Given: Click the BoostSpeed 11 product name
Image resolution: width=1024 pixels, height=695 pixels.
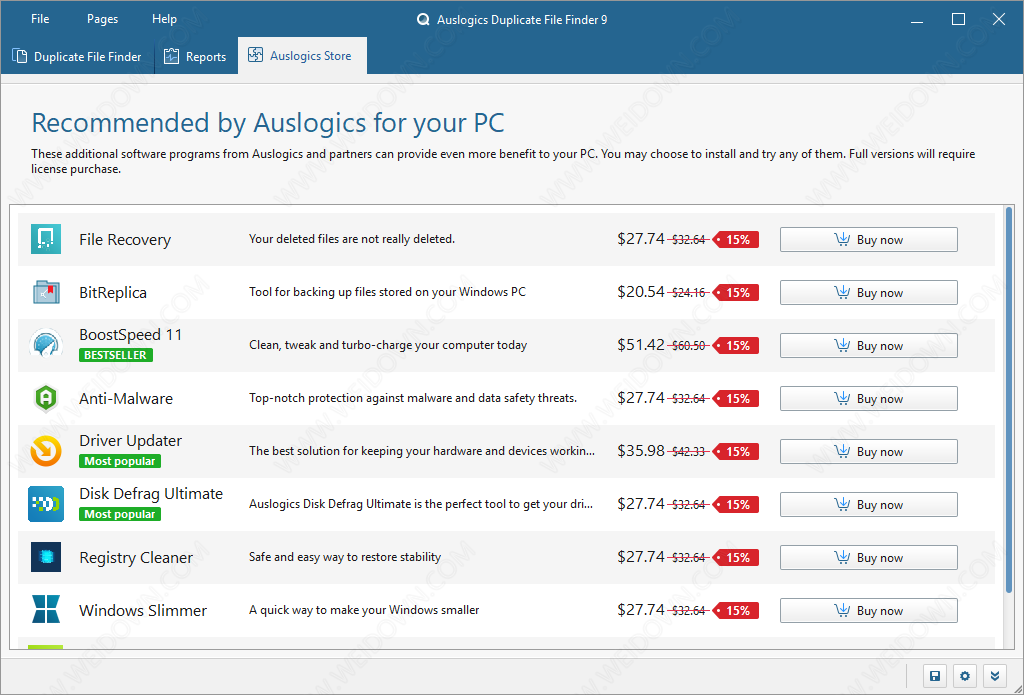Looking at the screenshot, I should click(131, 334).
